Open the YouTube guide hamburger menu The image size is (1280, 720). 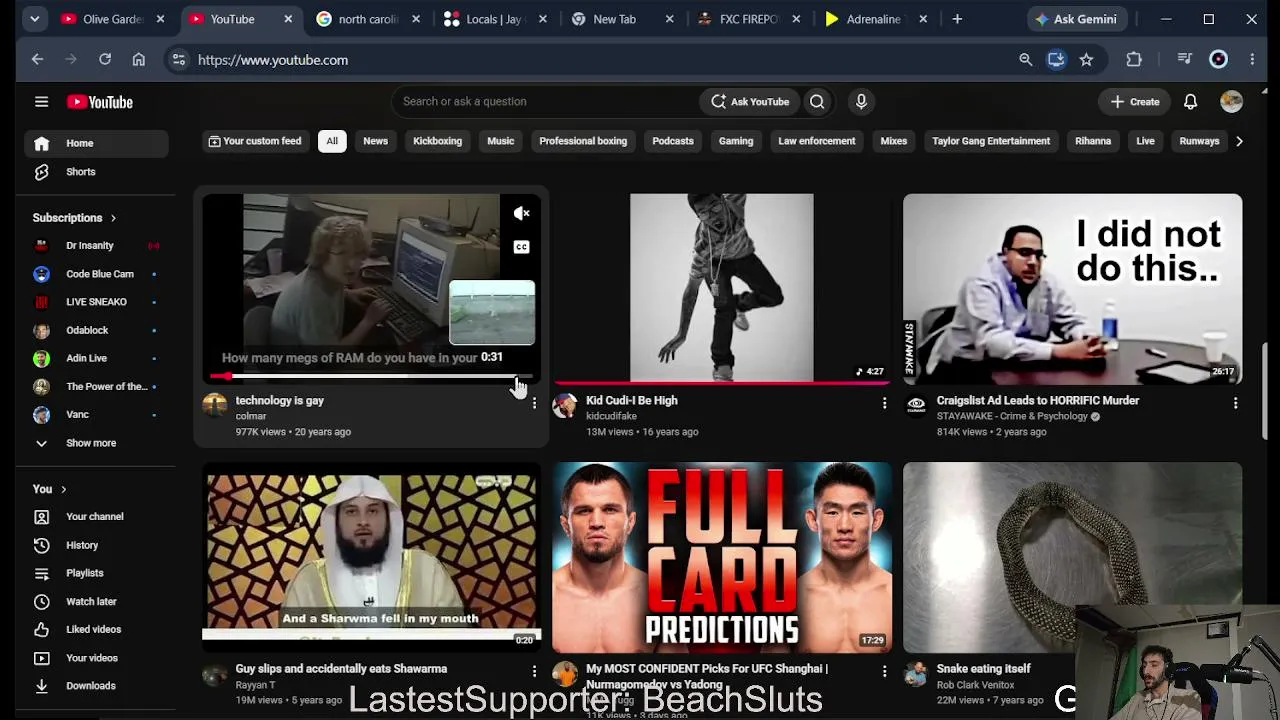pos(41,101)
